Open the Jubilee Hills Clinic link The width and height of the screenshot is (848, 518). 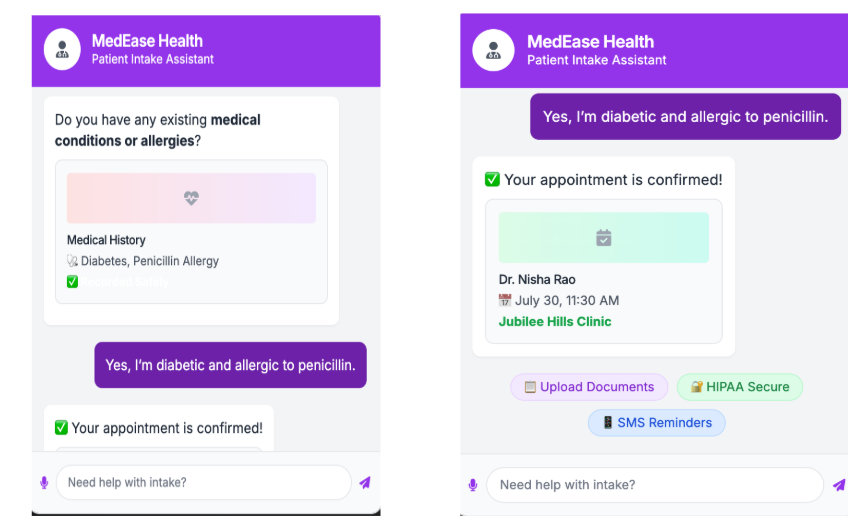[555, 321]
